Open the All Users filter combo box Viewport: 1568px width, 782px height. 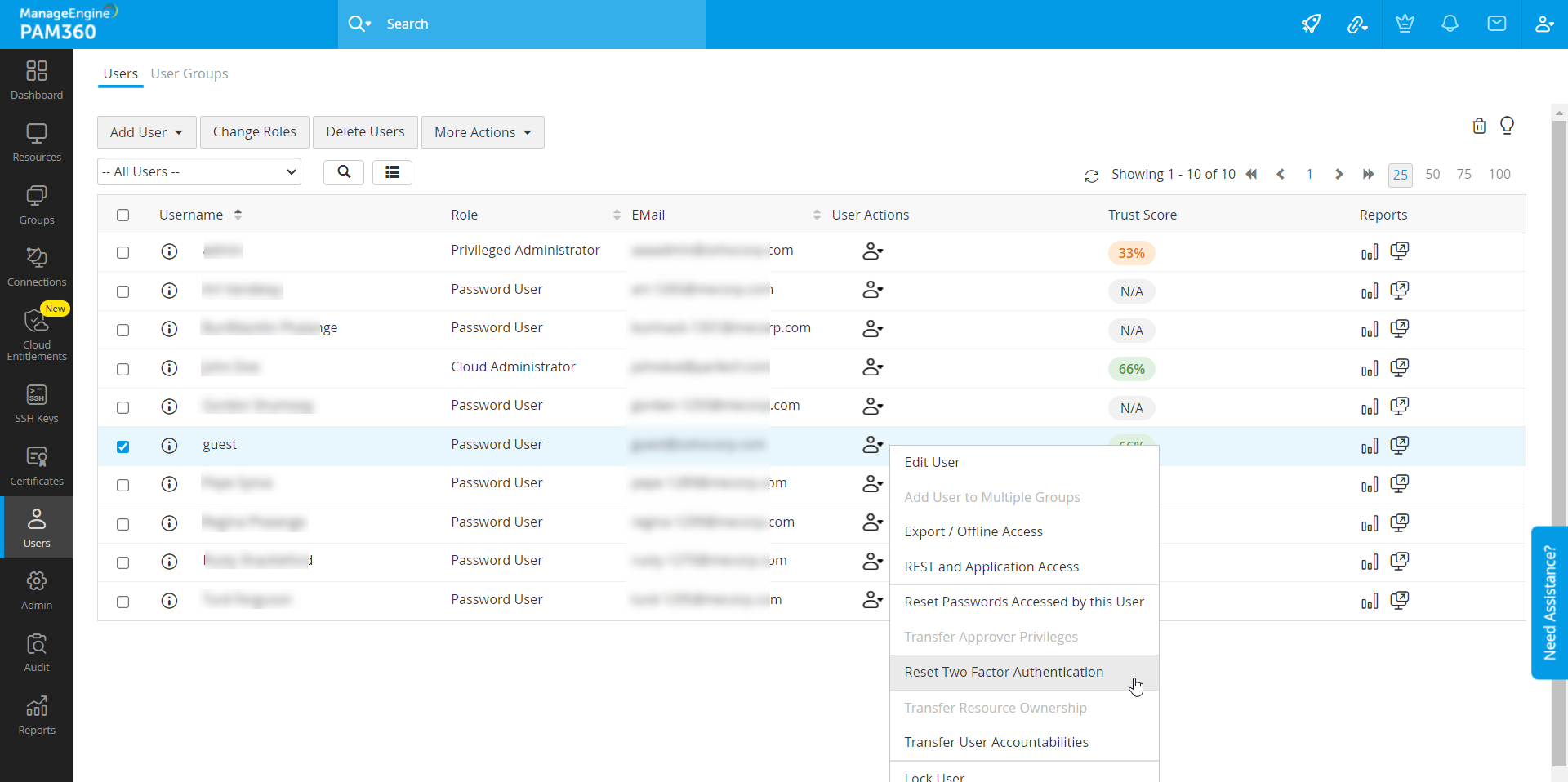click(199, 172)
